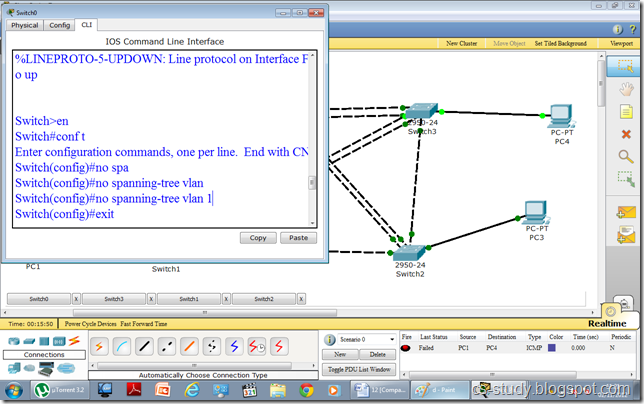The width and height of the screenshot is (644, 404).
Task: Click the Switch3 device on canvas
Action: click(419, 115)
